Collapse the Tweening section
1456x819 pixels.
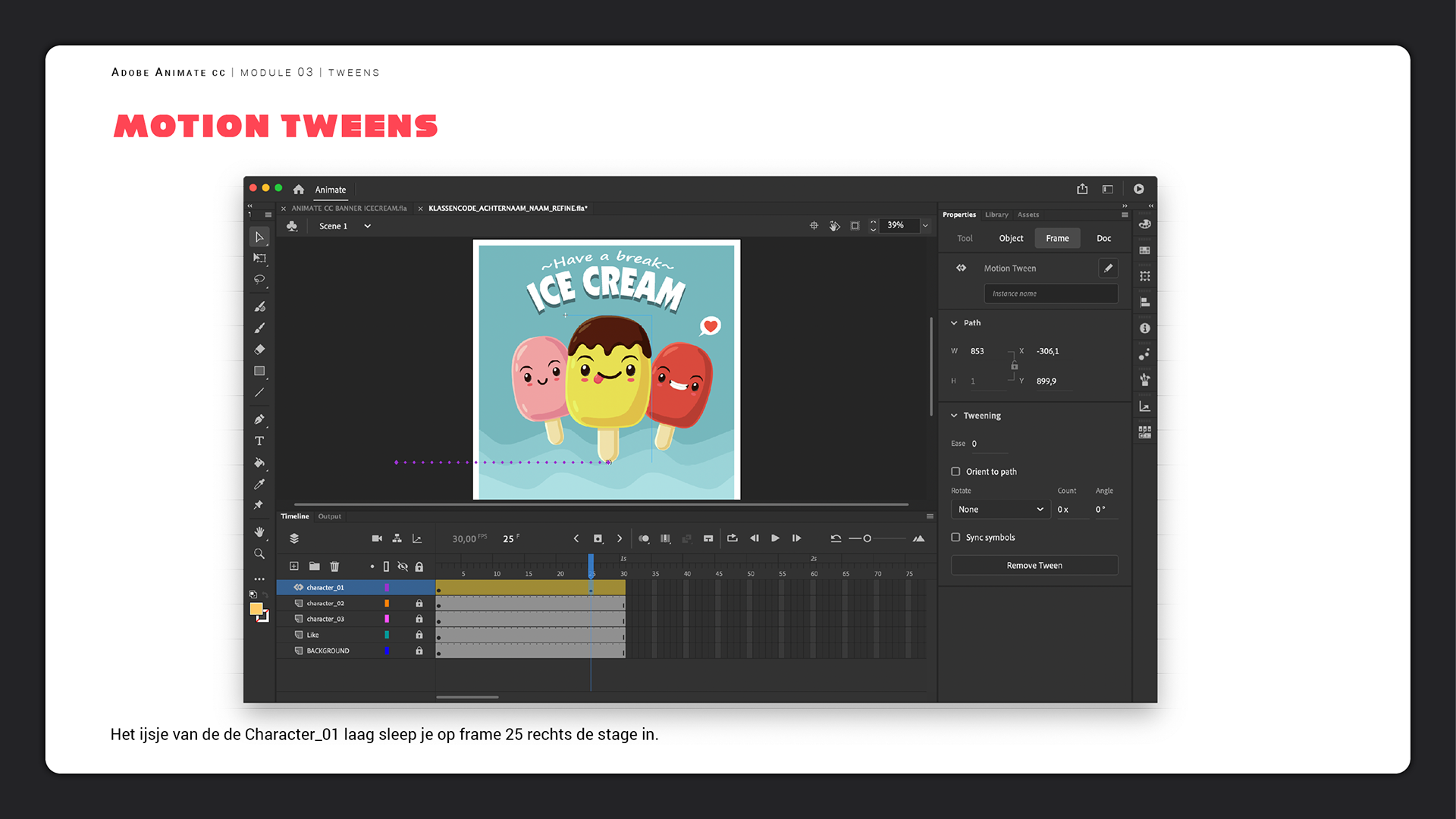[x=954, y=416]
